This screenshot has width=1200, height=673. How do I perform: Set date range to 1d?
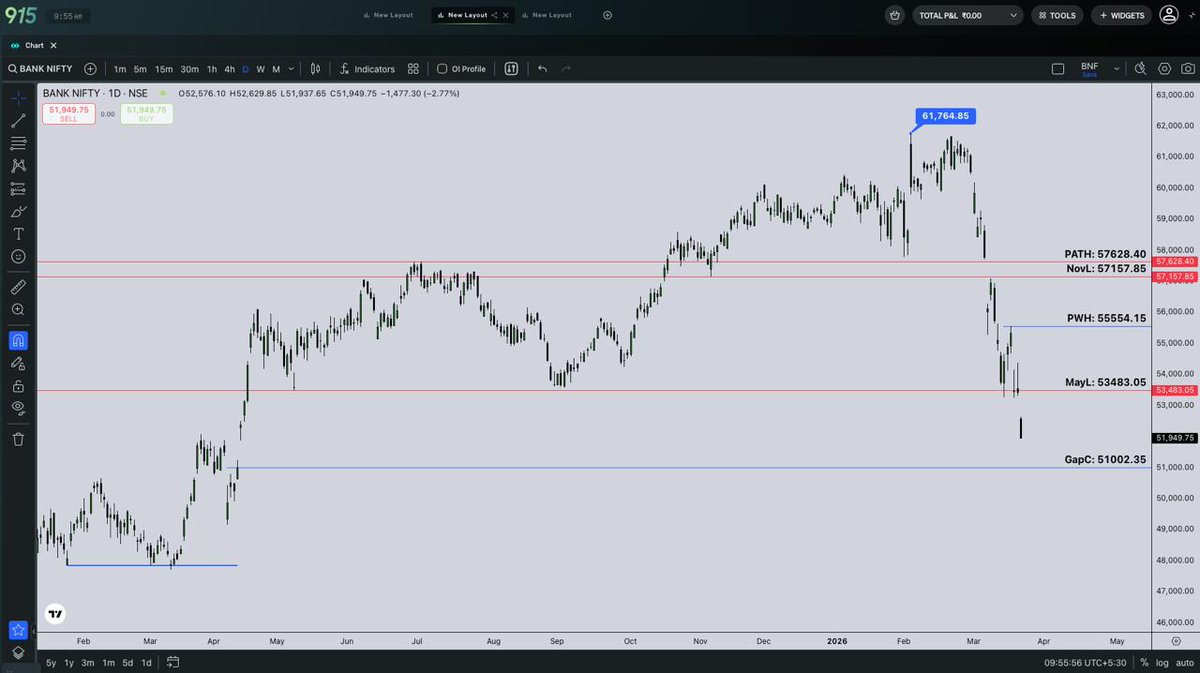tap(146, 662)
